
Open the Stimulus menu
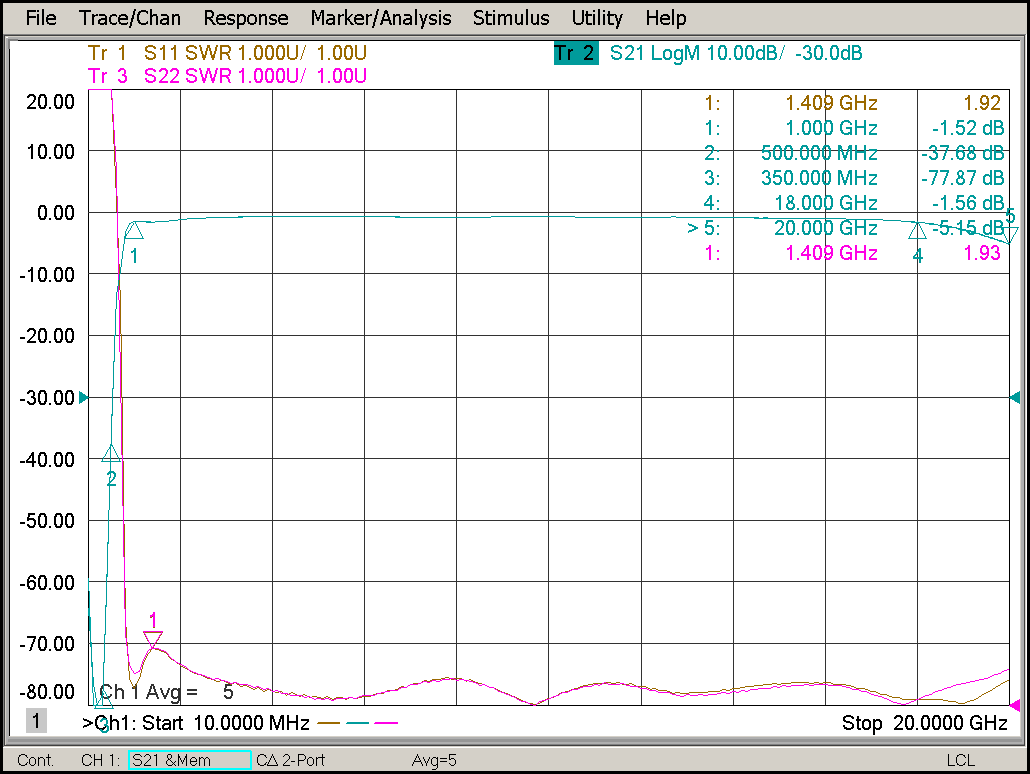tap(510, 18)
